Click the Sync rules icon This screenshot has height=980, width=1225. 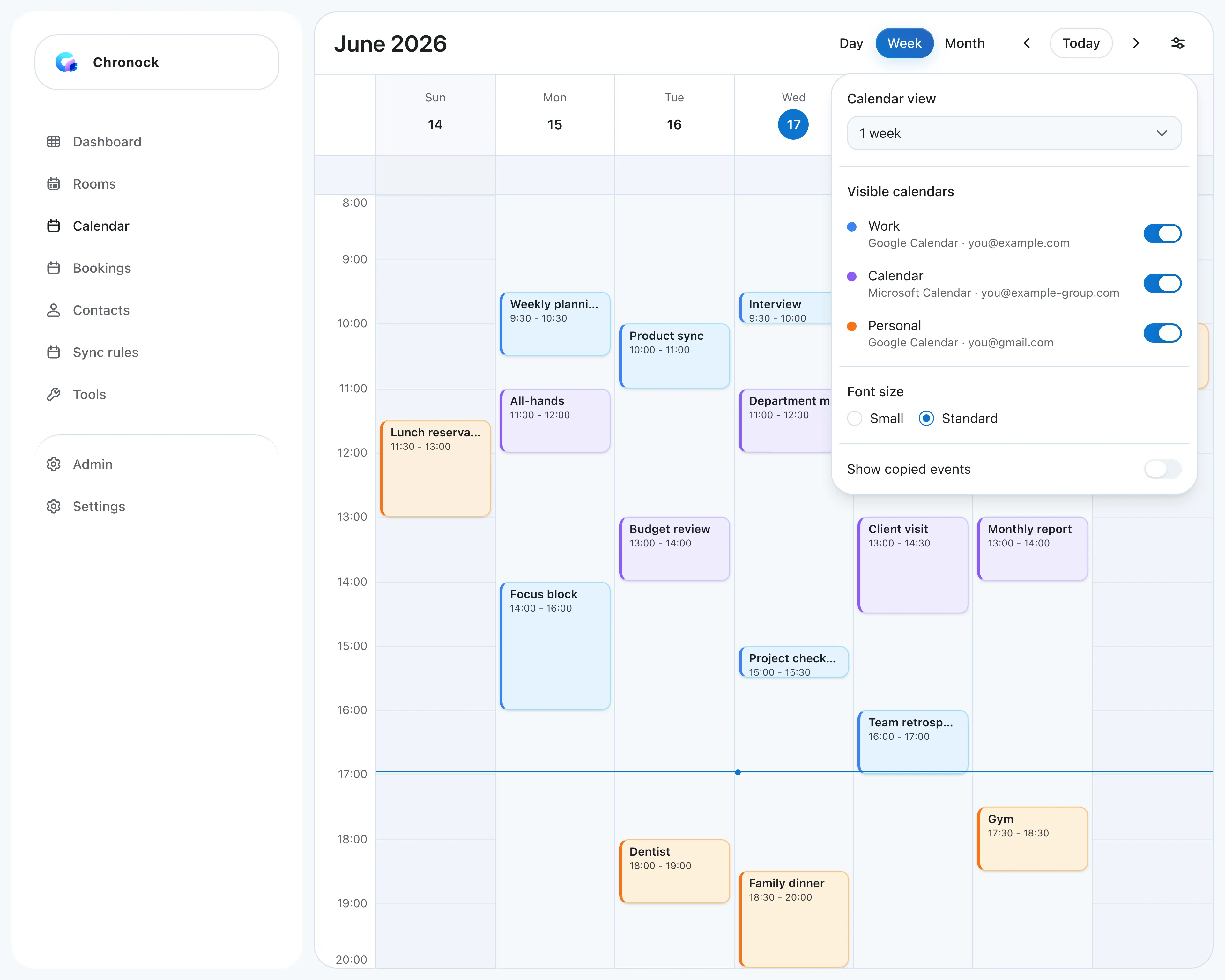pos(53,352)
